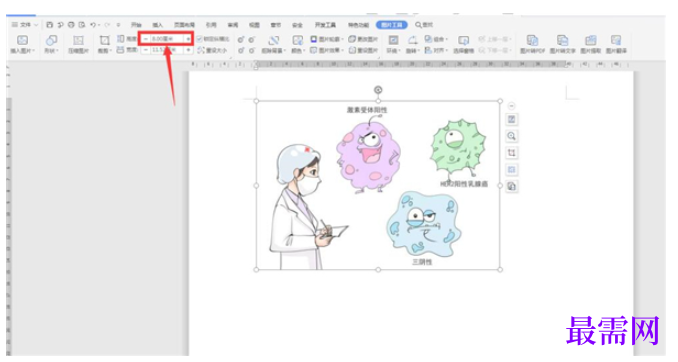Click the Decrease Brightness icon

(x=252, y=51)
